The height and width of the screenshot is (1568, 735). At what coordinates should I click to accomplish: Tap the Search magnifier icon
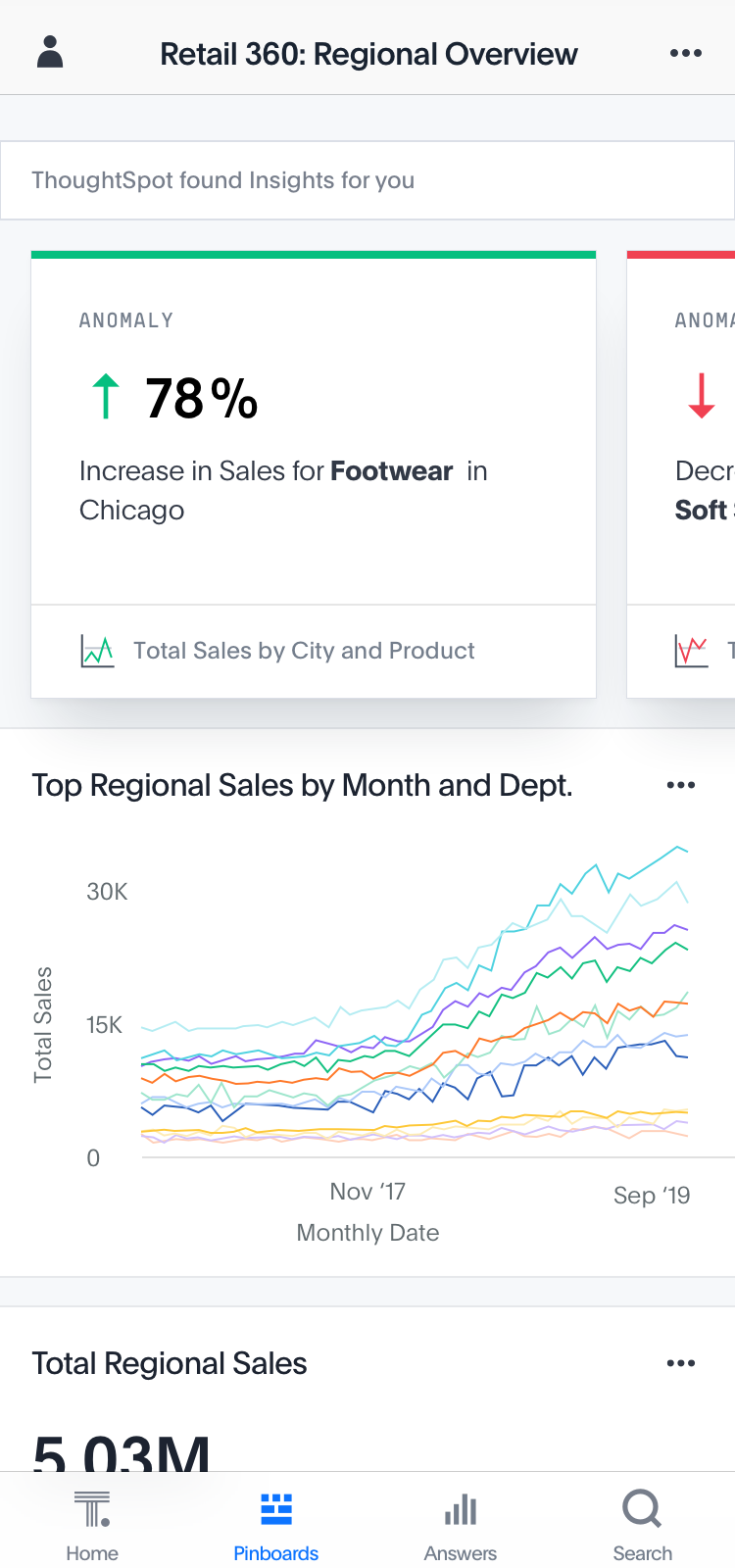click(642, 1510)
